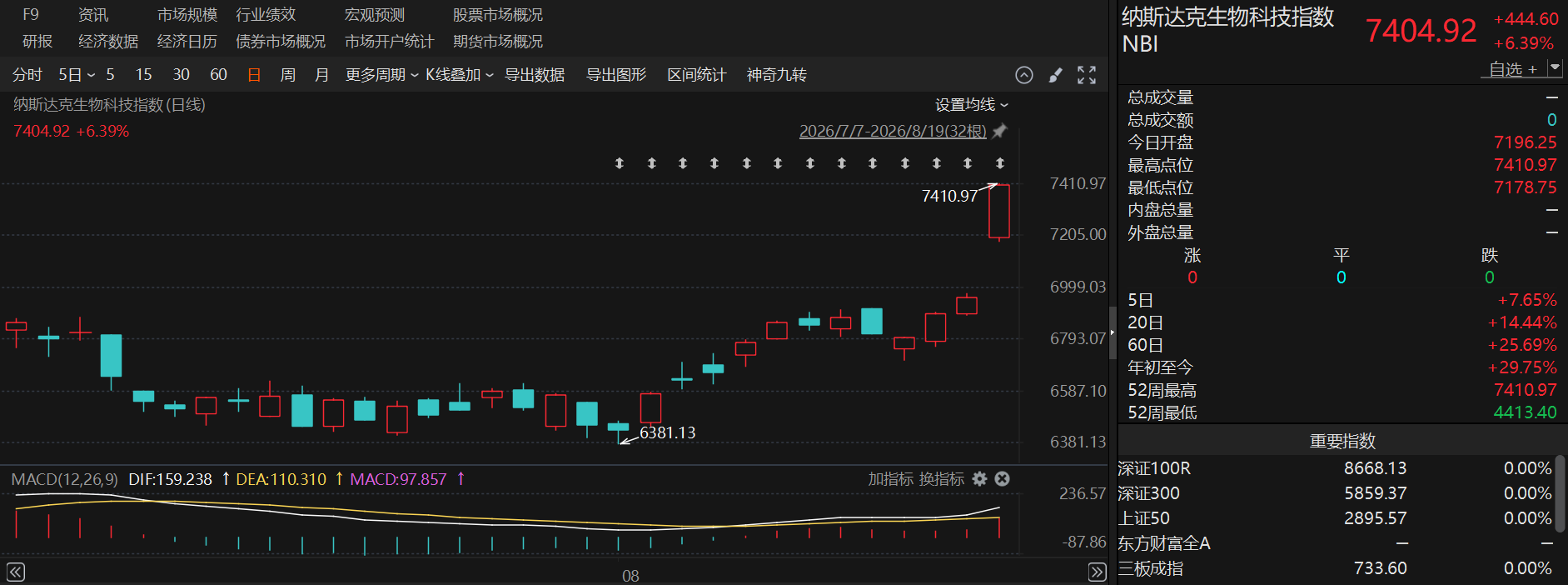Select the 30-minute period
Image resolution: width=1568 pixels, height=585 pixels.
pyautogui.click(x=181, y=75)
